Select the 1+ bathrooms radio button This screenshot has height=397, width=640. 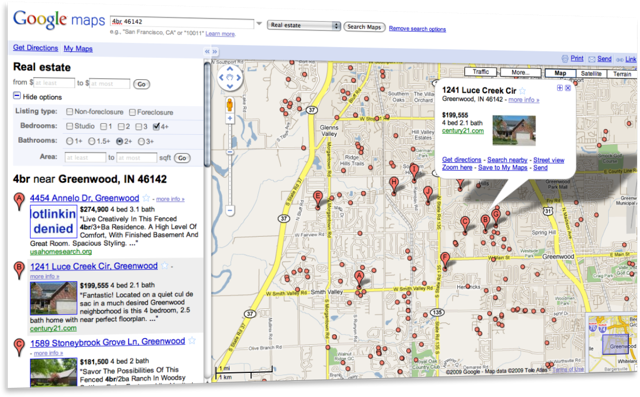coord(69,141)
